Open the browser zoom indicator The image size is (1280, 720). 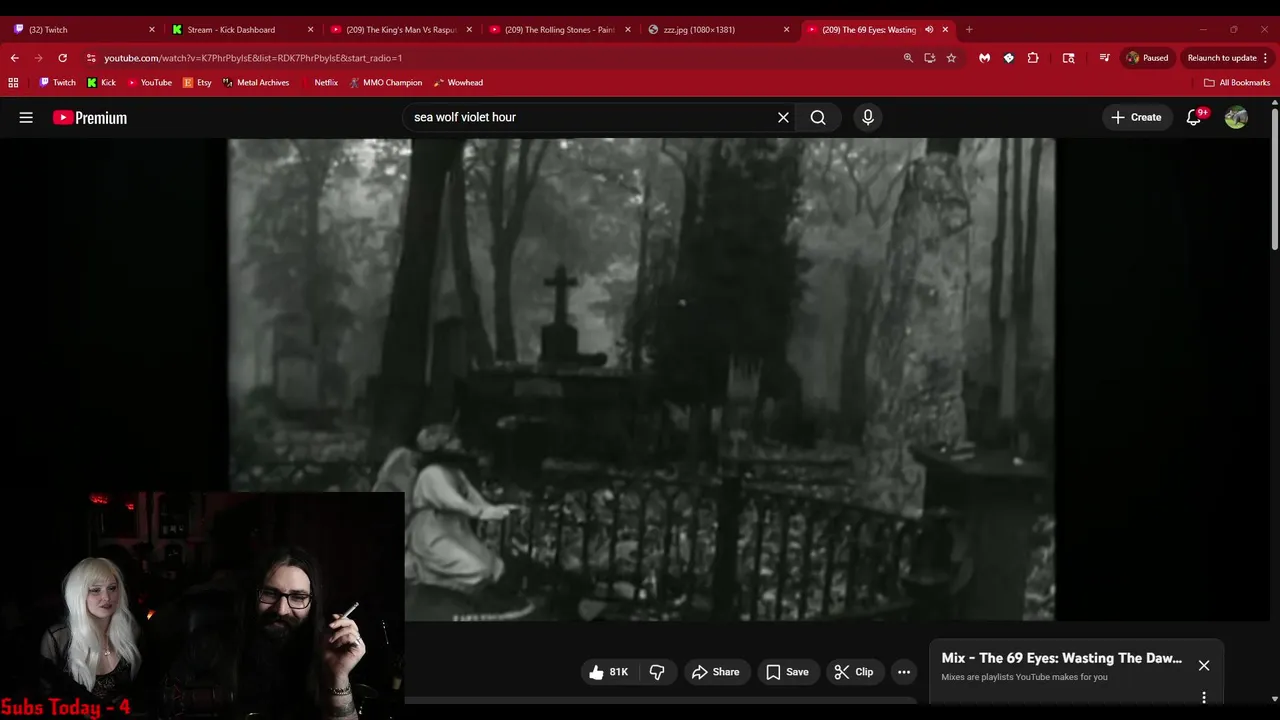(x=908, y=58)
